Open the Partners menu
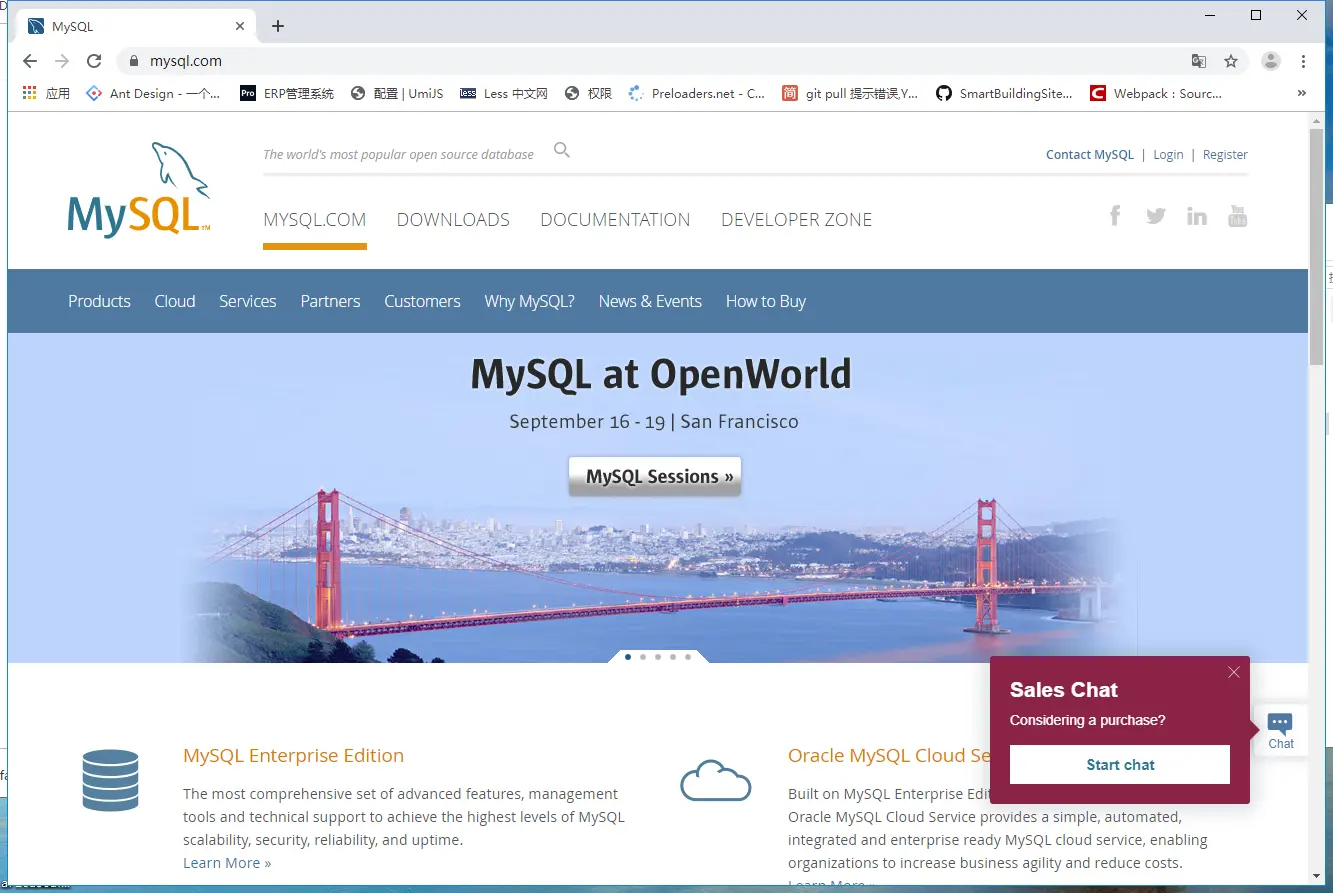This screenshot has height=893, width=1333. (330, 301)
